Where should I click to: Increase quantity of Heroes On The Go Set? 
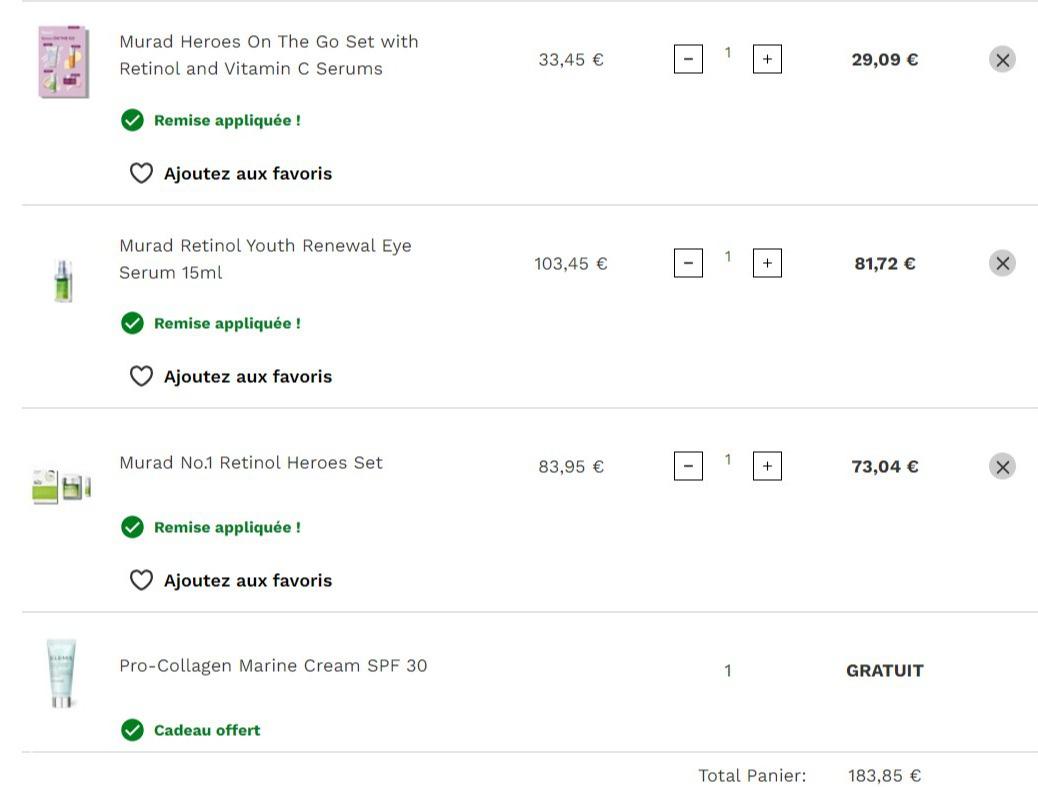(x=767, y=60)
